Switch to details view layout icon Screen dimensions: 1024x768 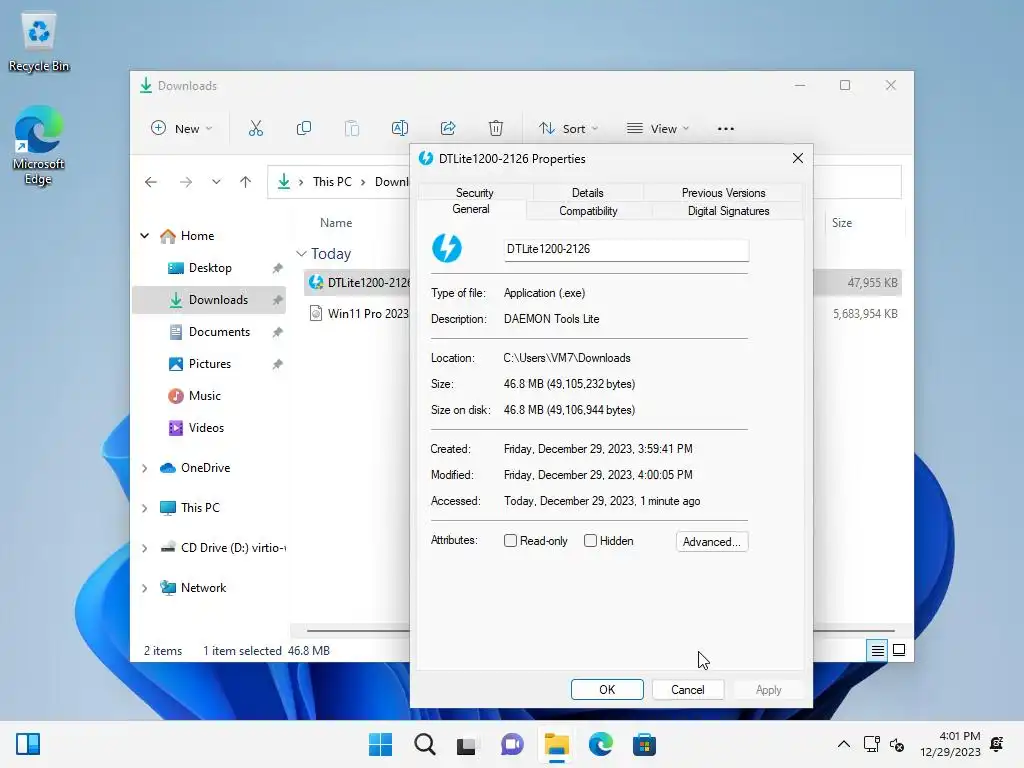[x=877, y=650]
